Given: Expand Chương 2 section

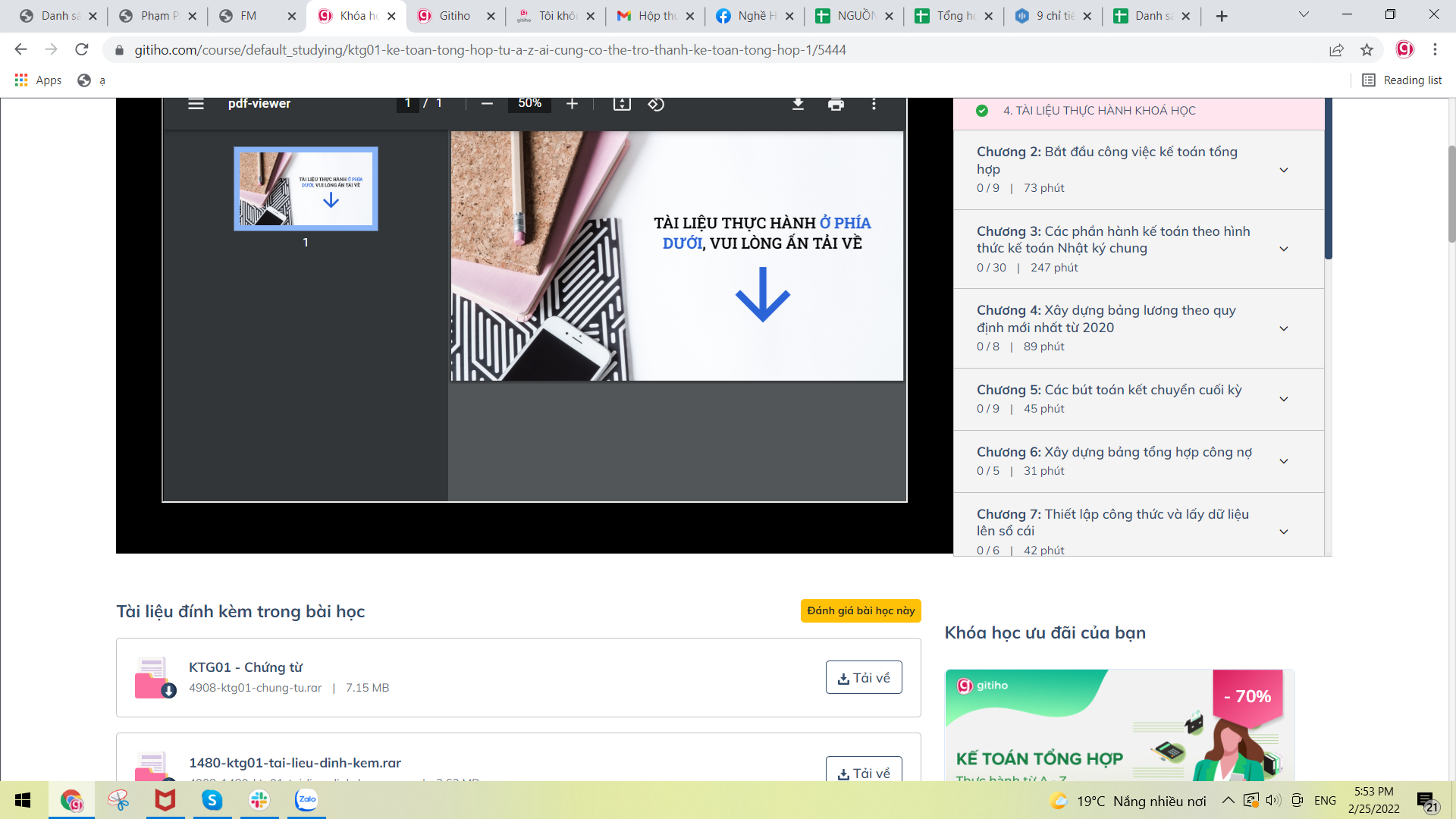Looking at the screenshot, I should pyautogui.click(x=1283, y=170).
